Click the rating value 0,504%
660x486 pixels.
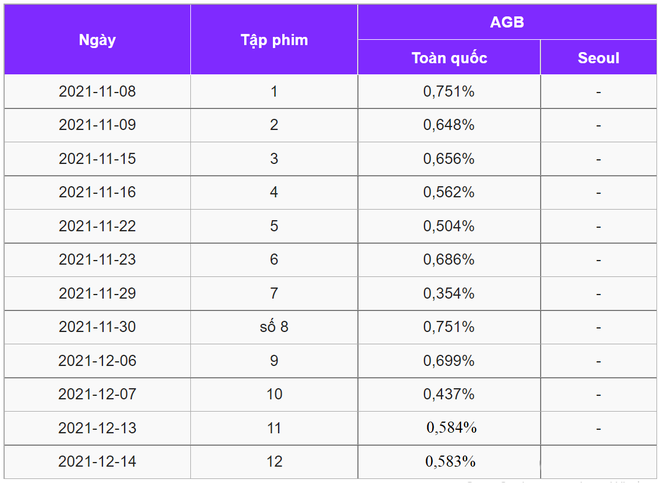tap(449, 226)
